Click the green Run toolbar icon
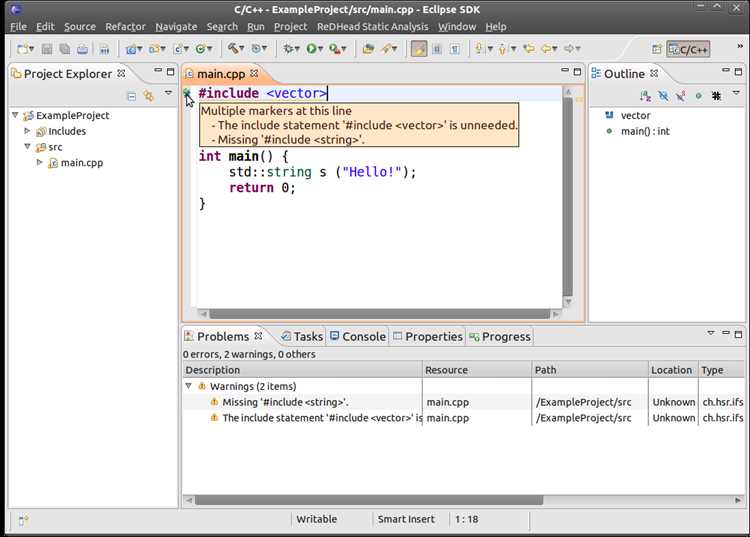 tap(311, 49)
